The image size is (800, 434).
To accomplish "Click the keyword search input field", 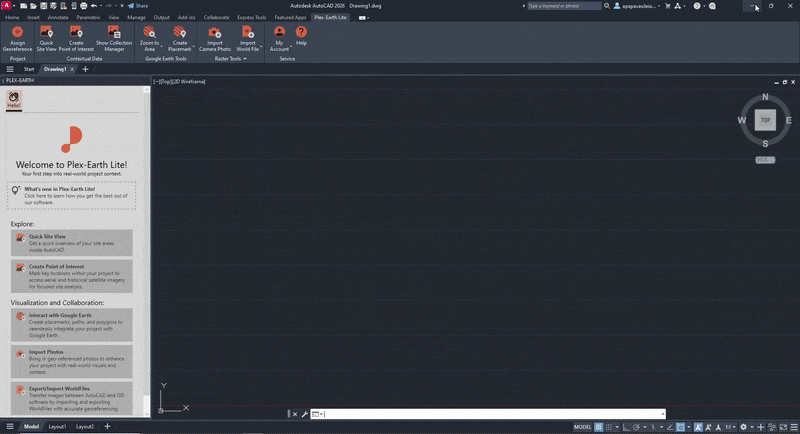I will coord(564,6).
